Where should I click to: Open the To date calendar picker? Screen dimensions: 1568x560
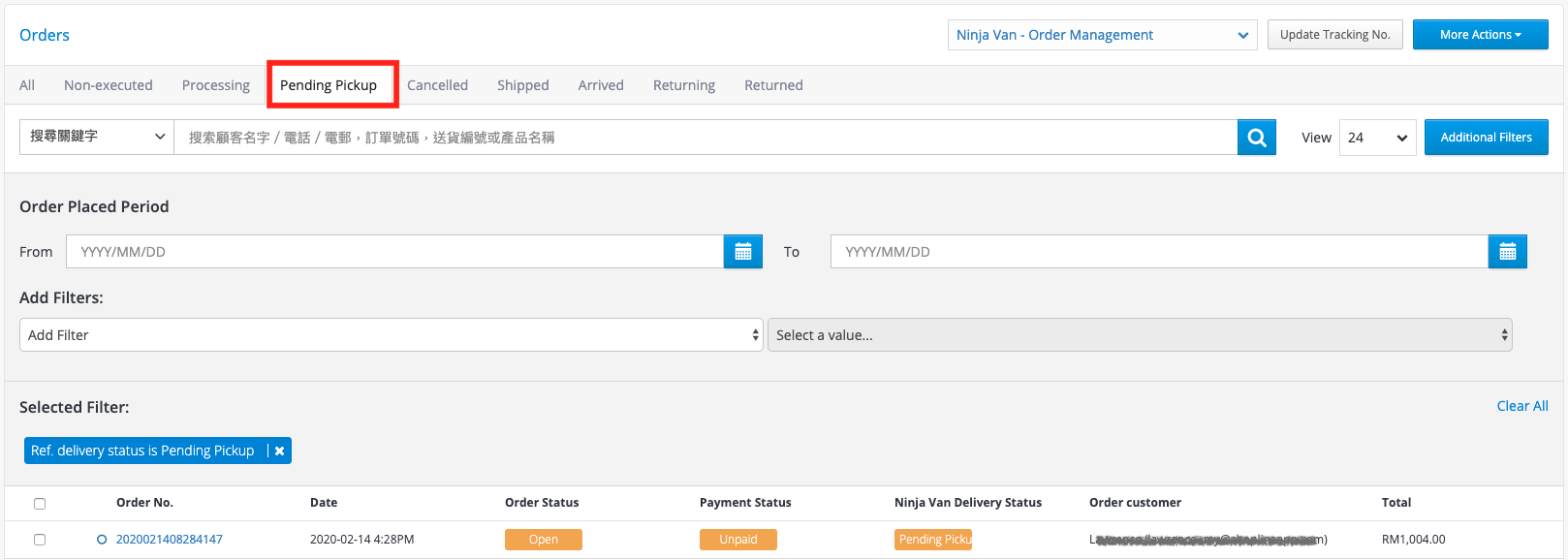[1508, 252]
